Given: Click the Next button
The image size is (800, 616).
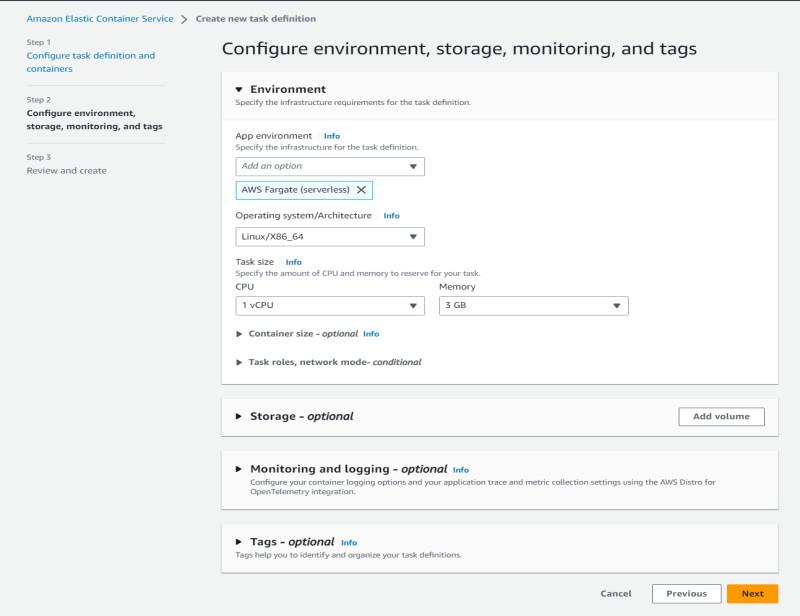Looking at the screenshot, I should (x=752, y=594).
